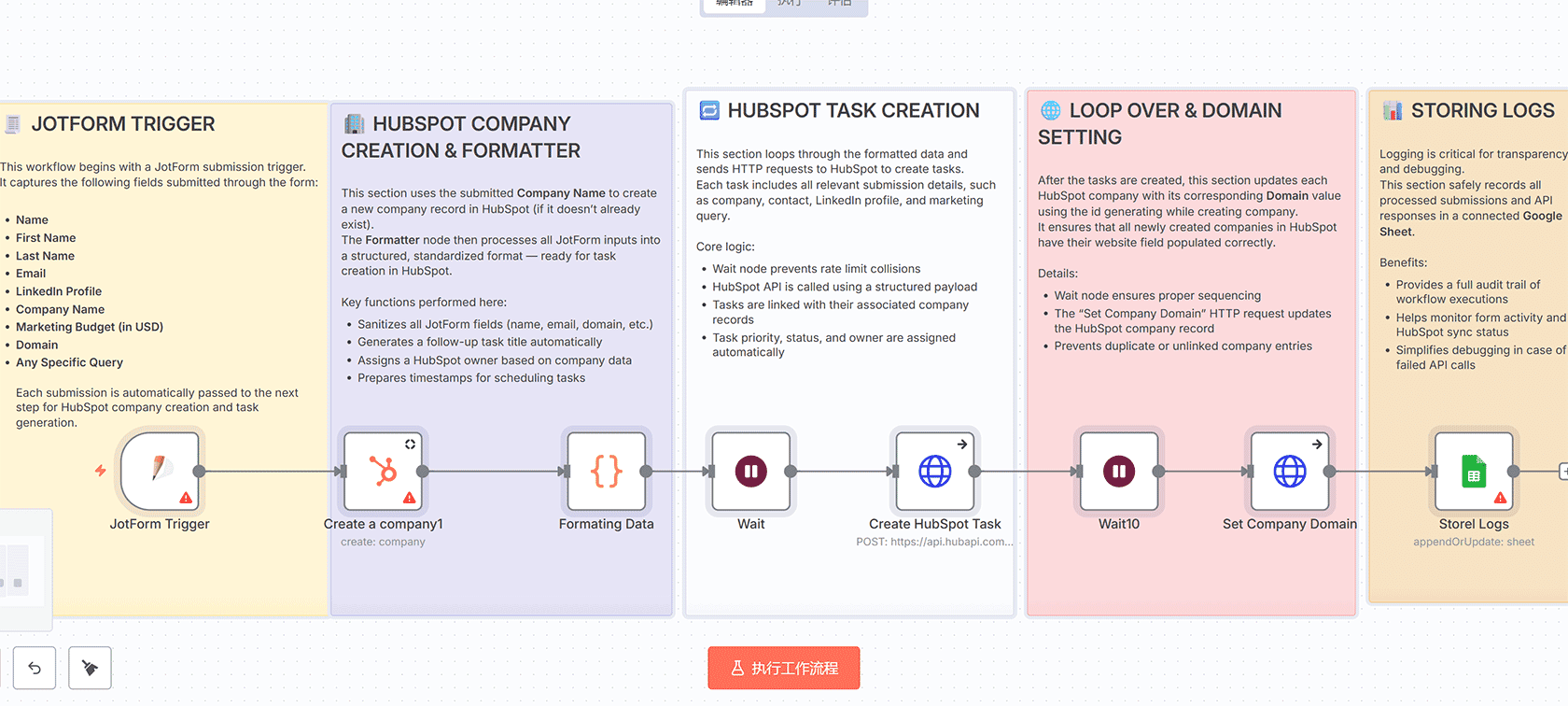Select the Wait10 node
1568x706 pixels.
[x=1118, y=471]
